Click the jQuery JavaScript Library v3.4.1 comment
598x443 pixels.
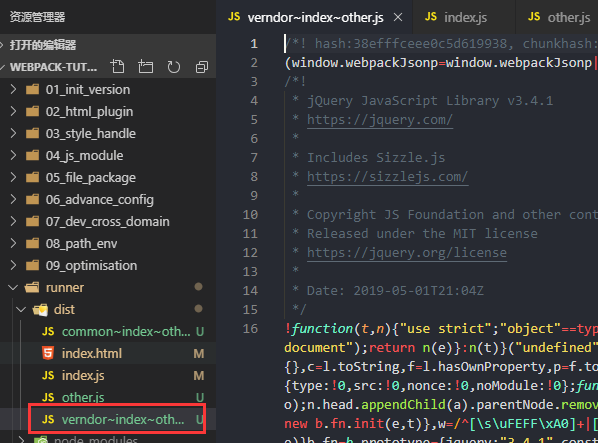430,101
